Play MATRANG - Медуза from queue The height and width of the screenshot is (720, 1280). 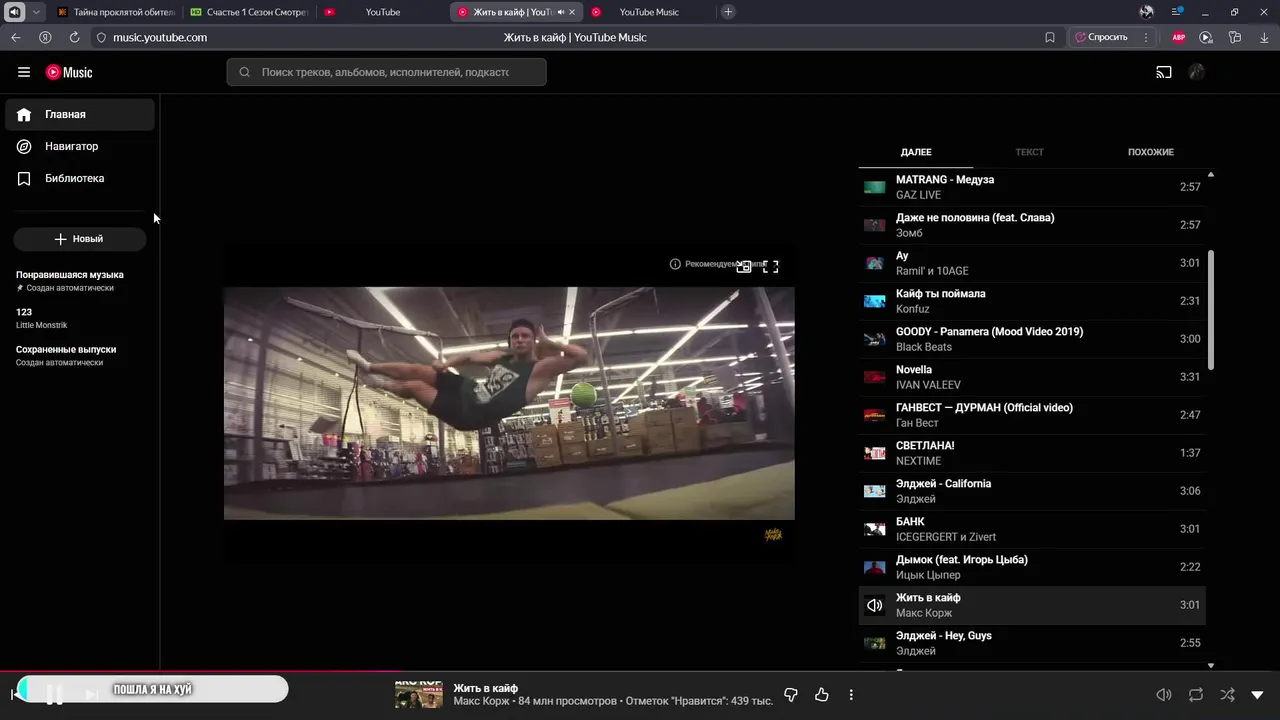pos(1032,187)
